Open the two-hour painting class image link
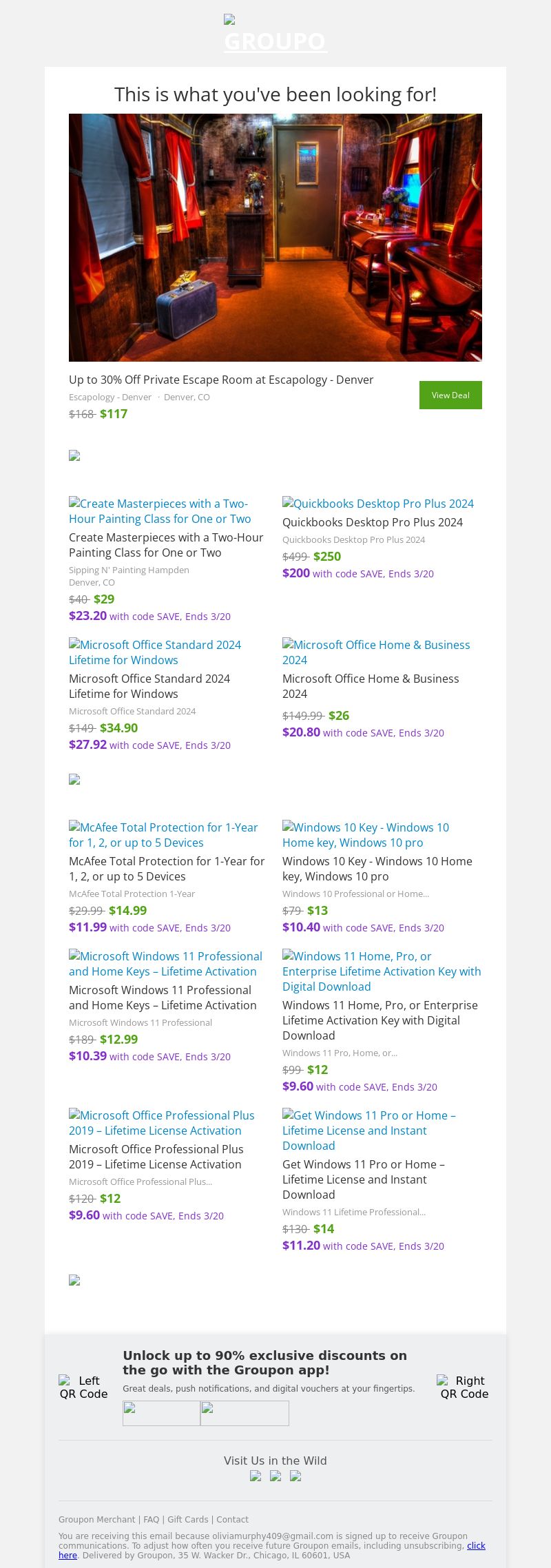 tap(160, 511)
